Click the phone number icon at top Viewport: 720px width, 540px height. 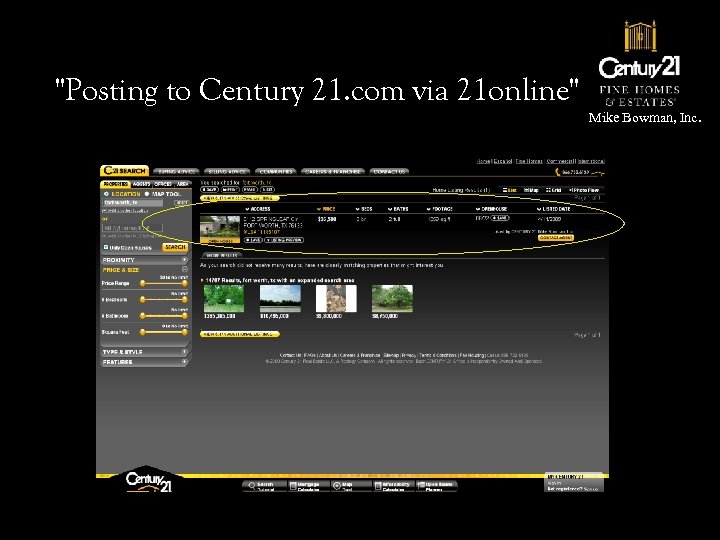[558, 172]
